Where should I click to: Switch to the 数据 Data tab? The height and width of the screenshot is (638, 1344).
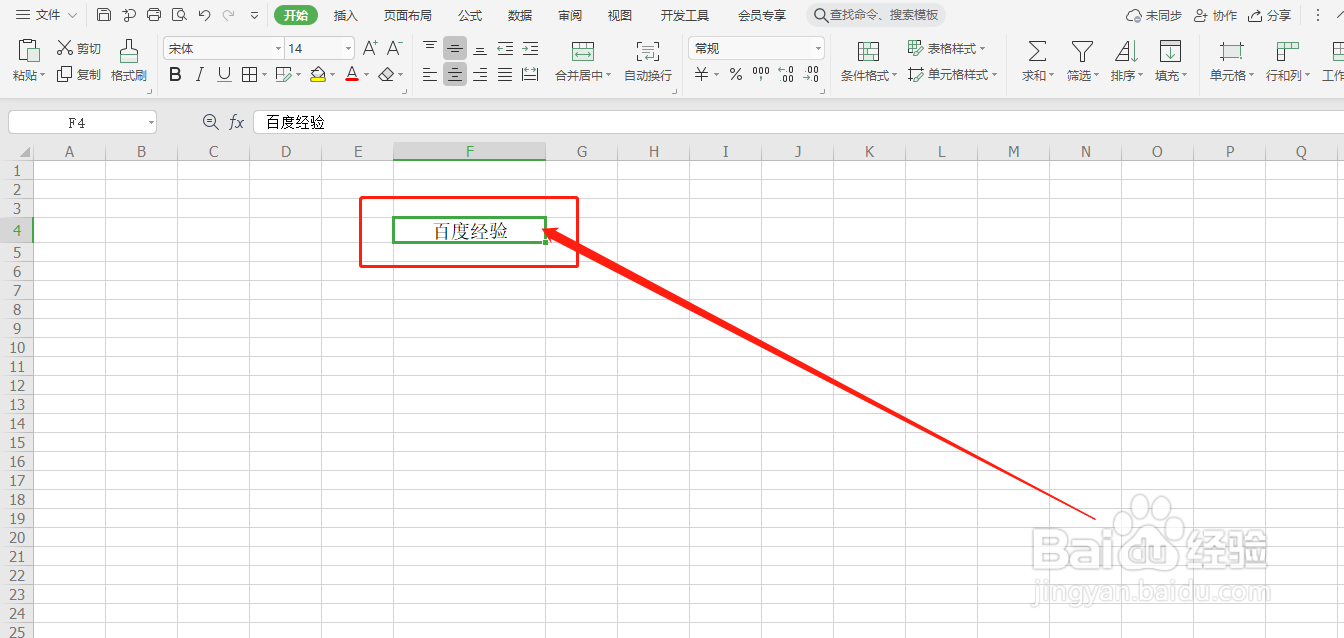(520, 15)
